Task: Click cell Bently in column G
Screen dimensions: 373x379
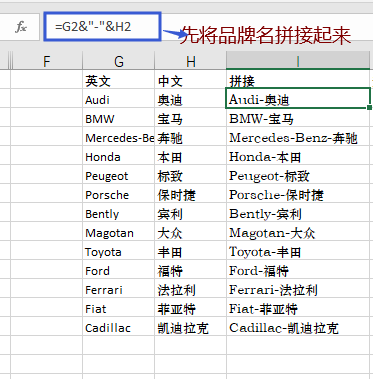Action: 119,213
